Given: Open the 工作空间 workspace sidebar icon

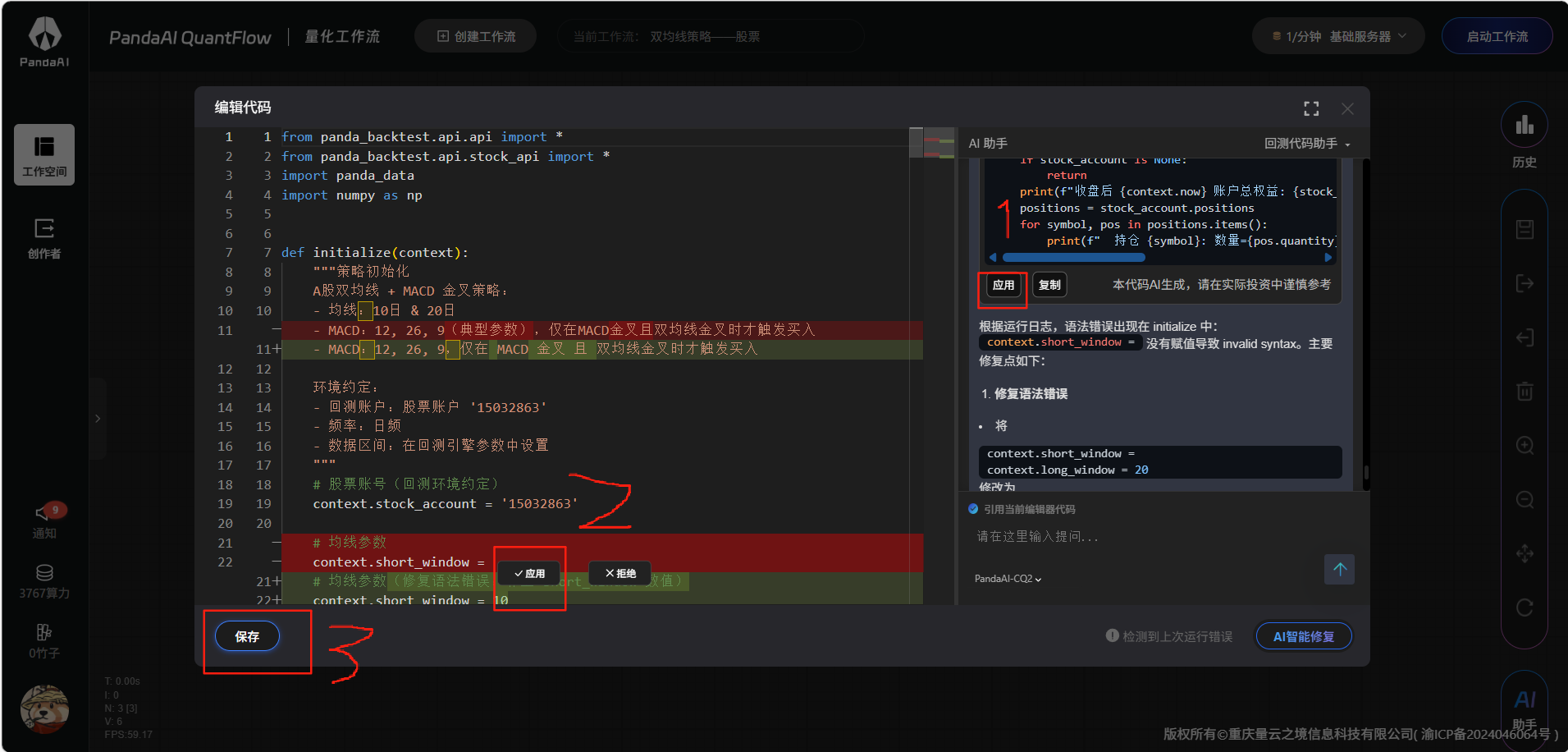Looking at the screenshot, I should coord(44,154).
